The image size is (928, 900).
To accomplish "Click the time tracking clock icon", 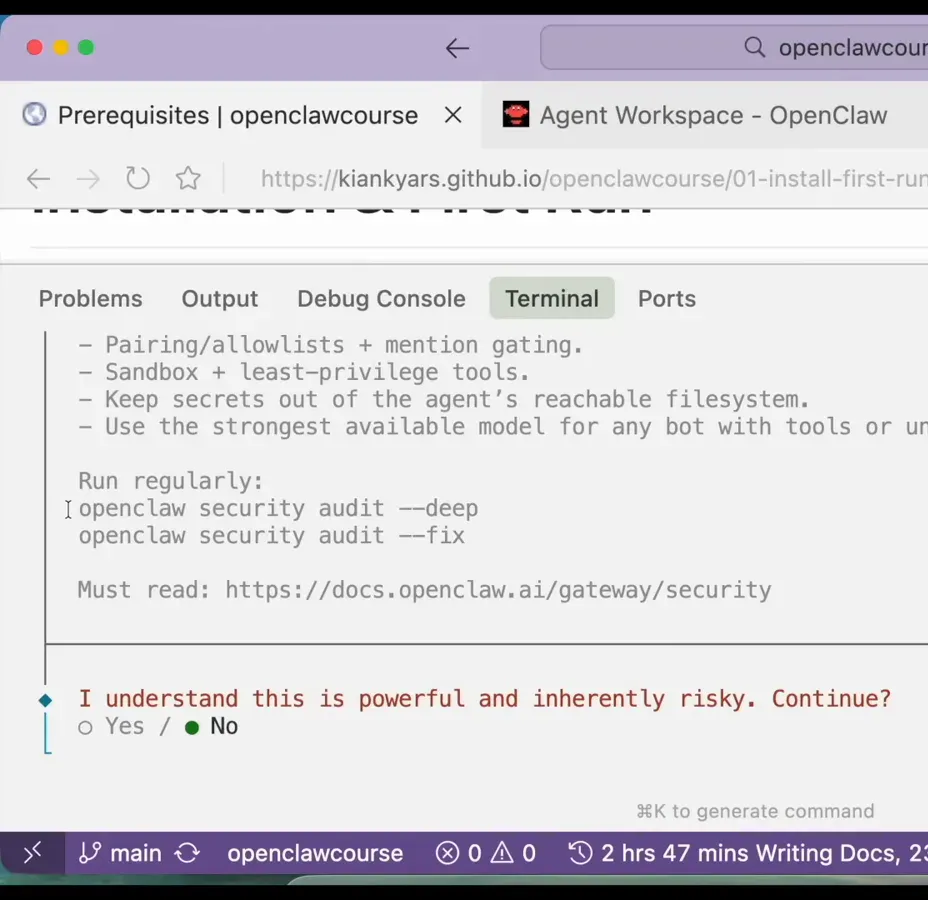I will point(580,853).
